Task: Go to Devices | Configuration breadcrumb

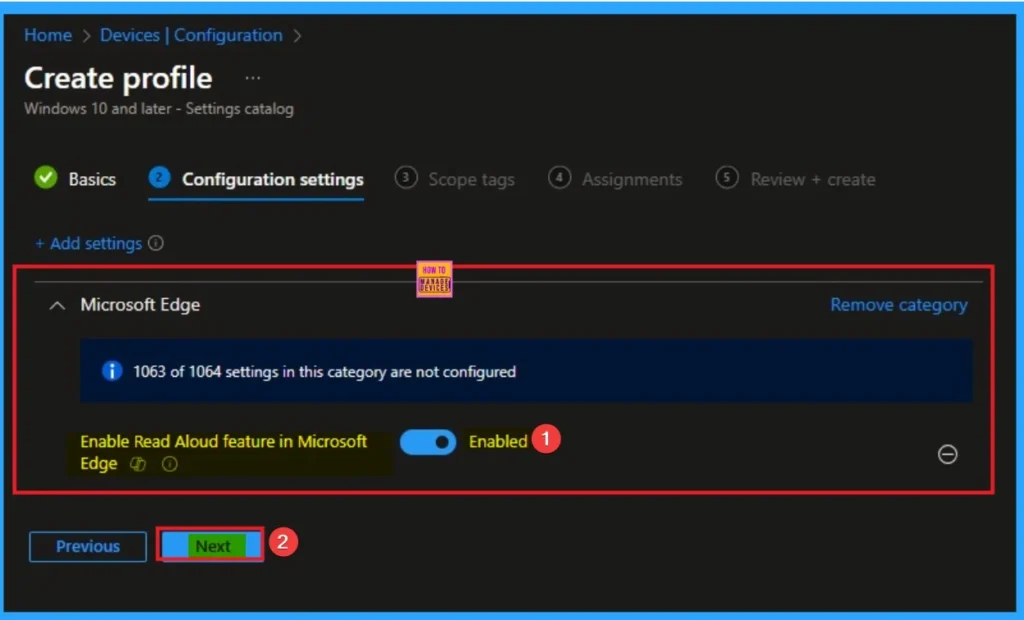Action: tap(191, 35)
